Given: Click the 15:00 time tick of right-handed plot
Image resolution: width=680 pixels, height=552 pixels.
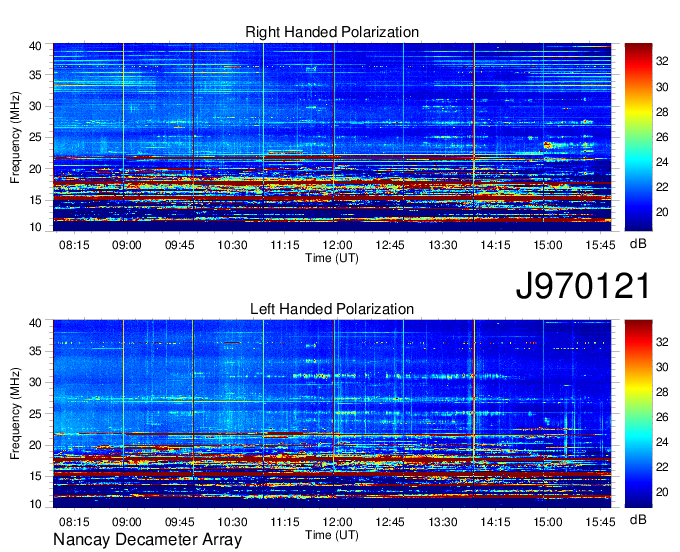Looking at the screenshot, I should (x=548, y=245).
